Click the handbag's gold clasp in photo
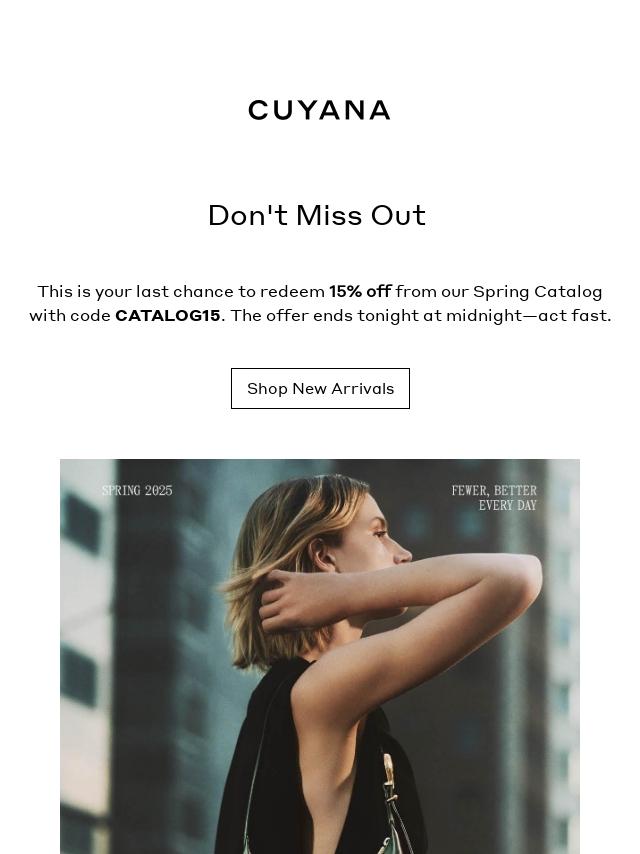 (388, 772)
